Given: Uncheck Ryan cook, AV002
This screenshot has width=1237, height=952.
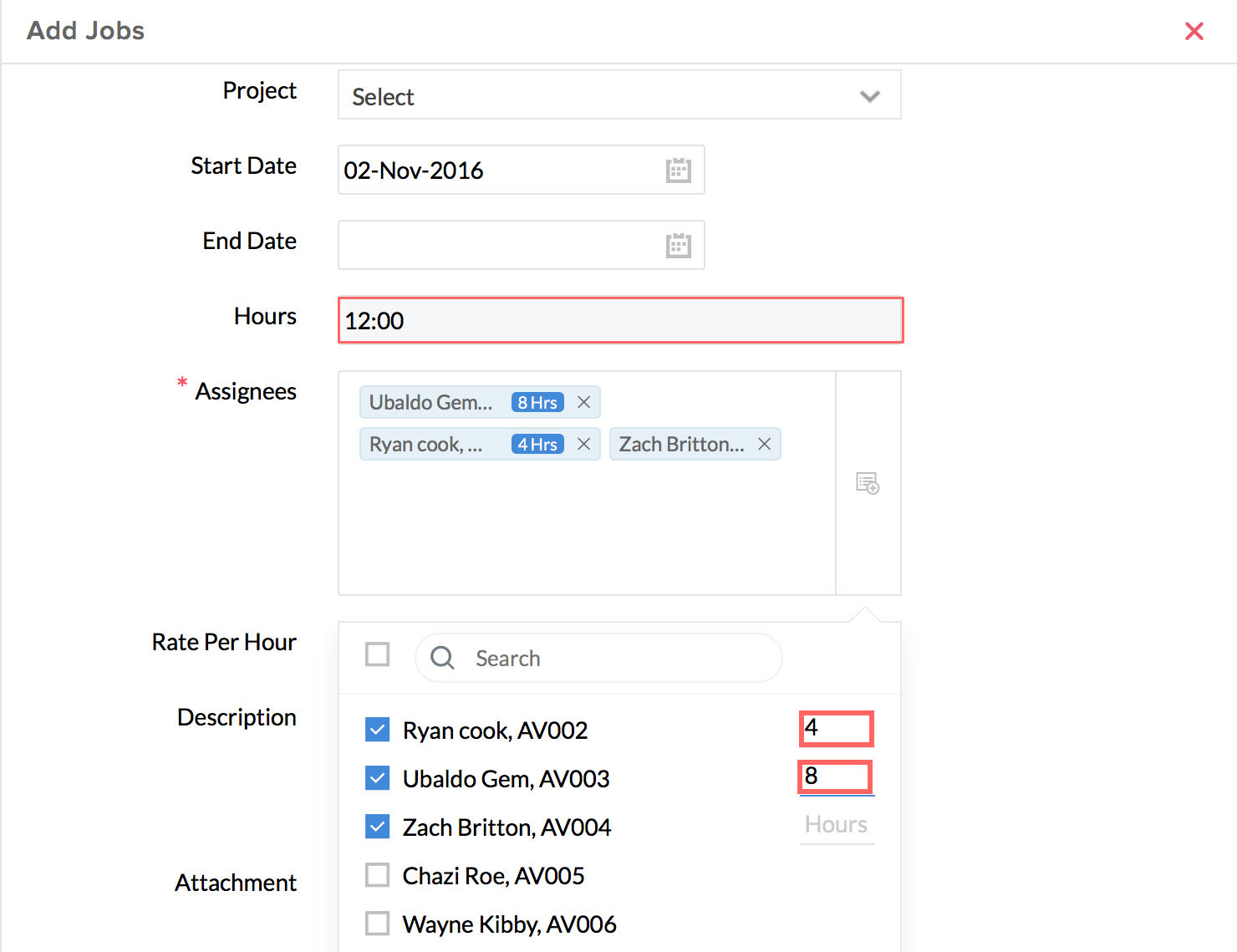Looking at the screenshot, I should tap(378, 730).
